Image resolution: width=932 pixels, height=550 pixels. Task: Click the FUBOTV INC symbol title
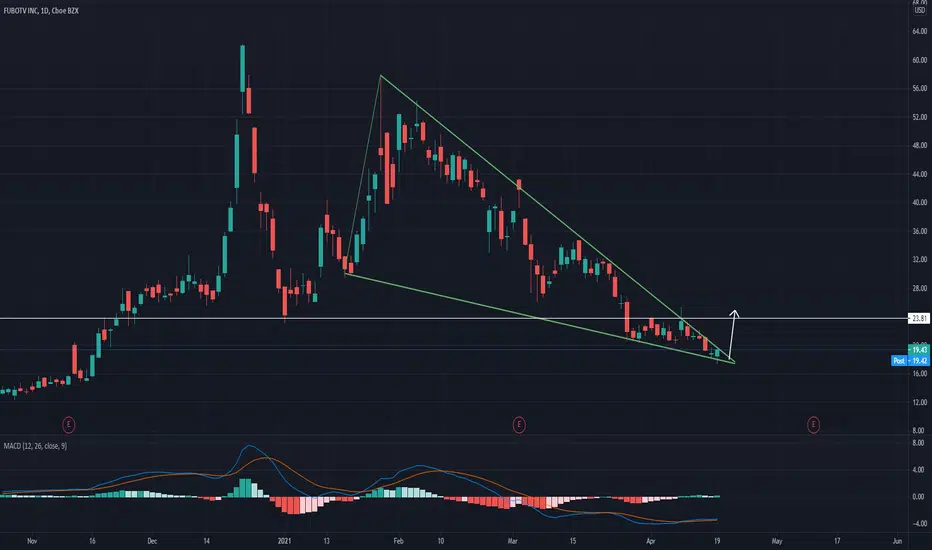pyautogui.click(x=41, y=11)
